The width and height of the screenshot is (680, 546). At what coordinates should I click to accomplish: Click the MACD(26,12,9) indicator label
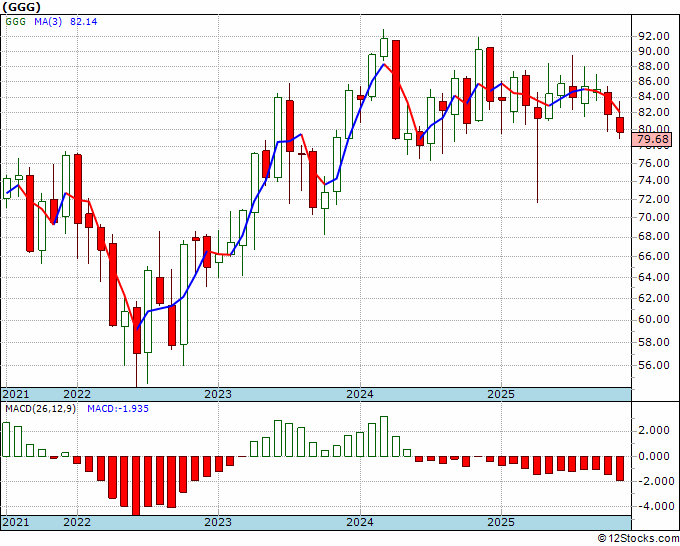click(x=40, y=409)
